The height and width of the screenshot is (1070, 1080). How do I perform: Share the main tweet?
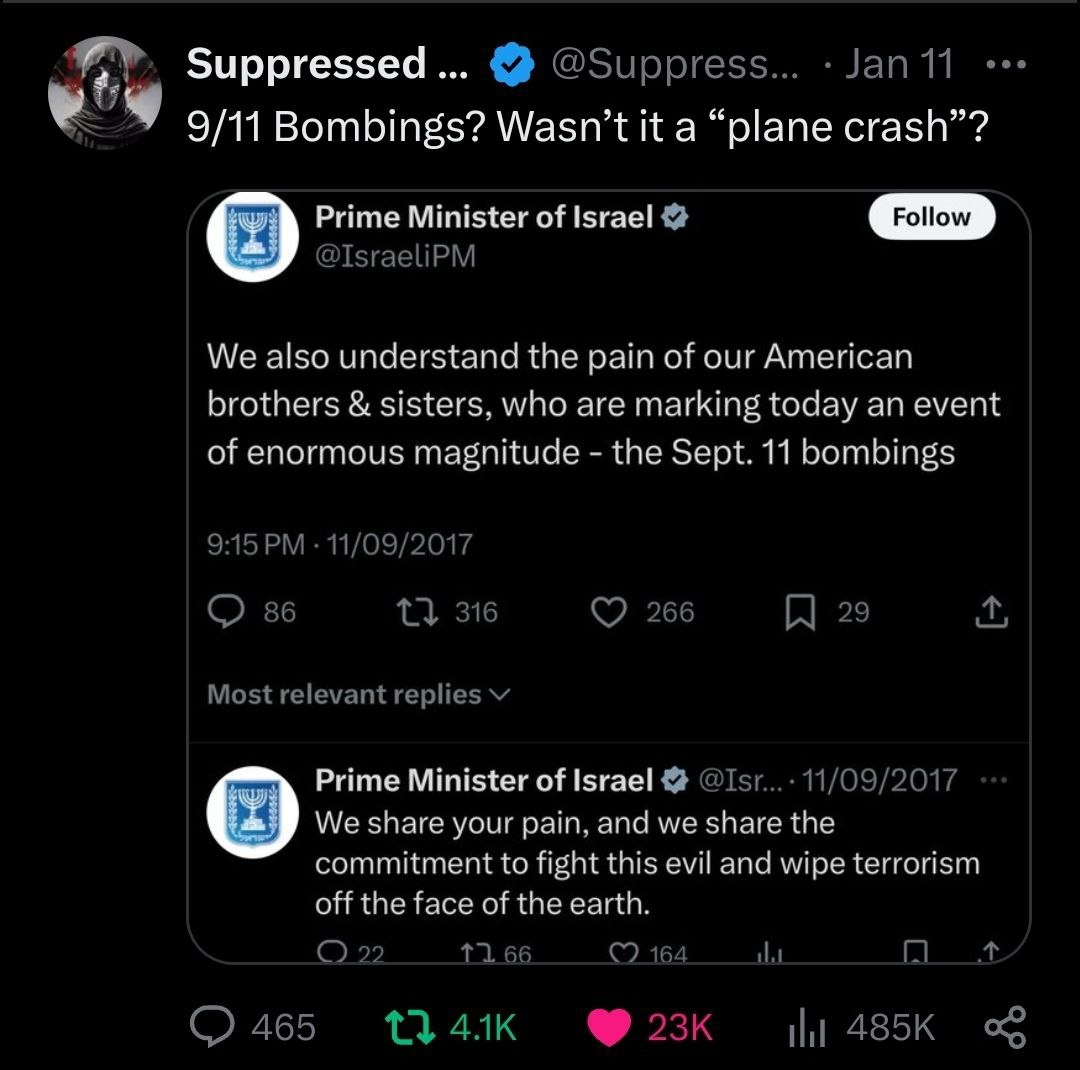[x=1005, y=1026]
